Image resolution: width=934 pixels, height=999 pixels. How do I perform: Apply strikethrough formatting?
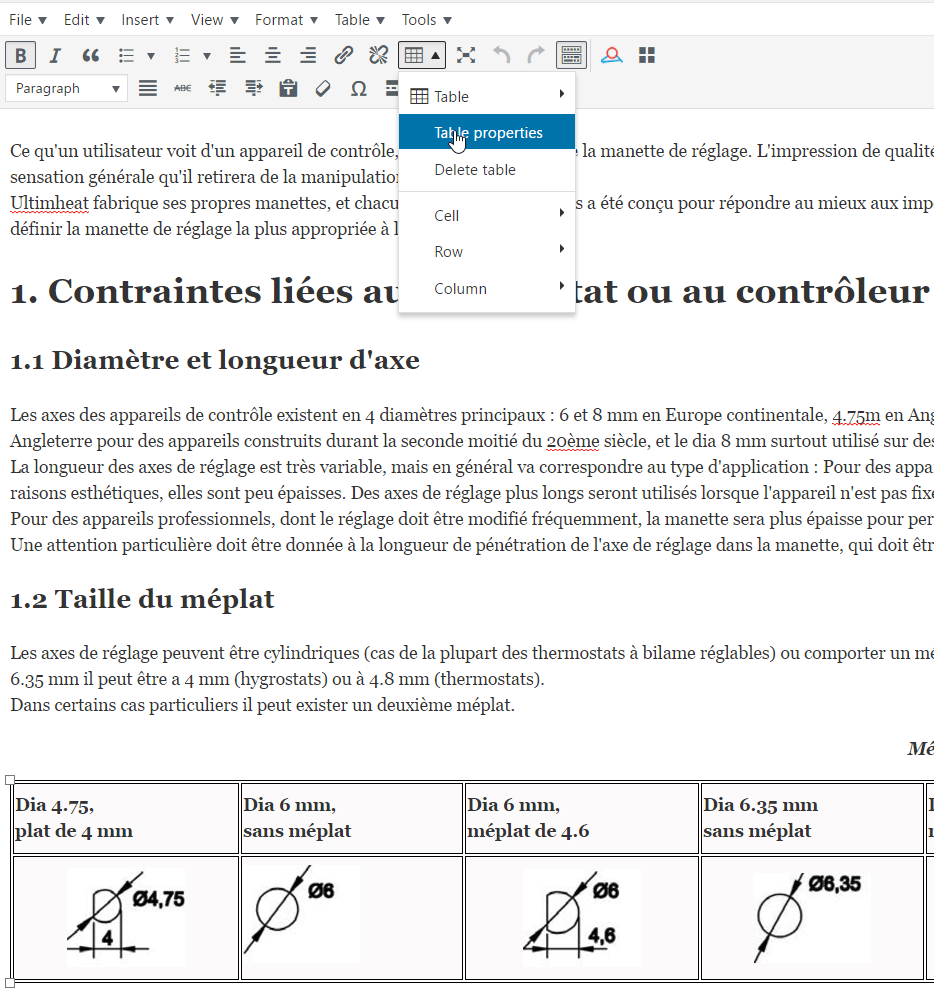[x=183, y=88]
